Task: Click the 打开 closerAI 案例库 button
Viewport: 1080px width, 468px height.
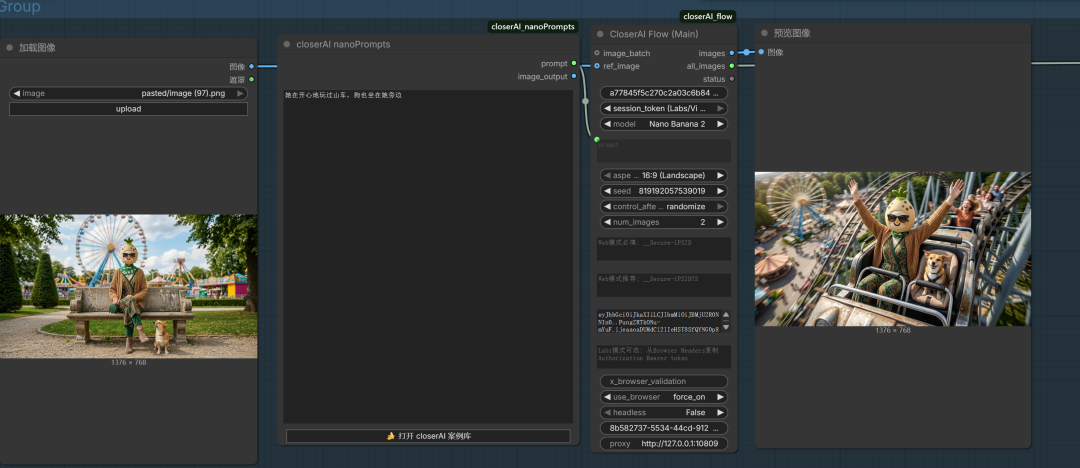Action: (x=428, y=436)
